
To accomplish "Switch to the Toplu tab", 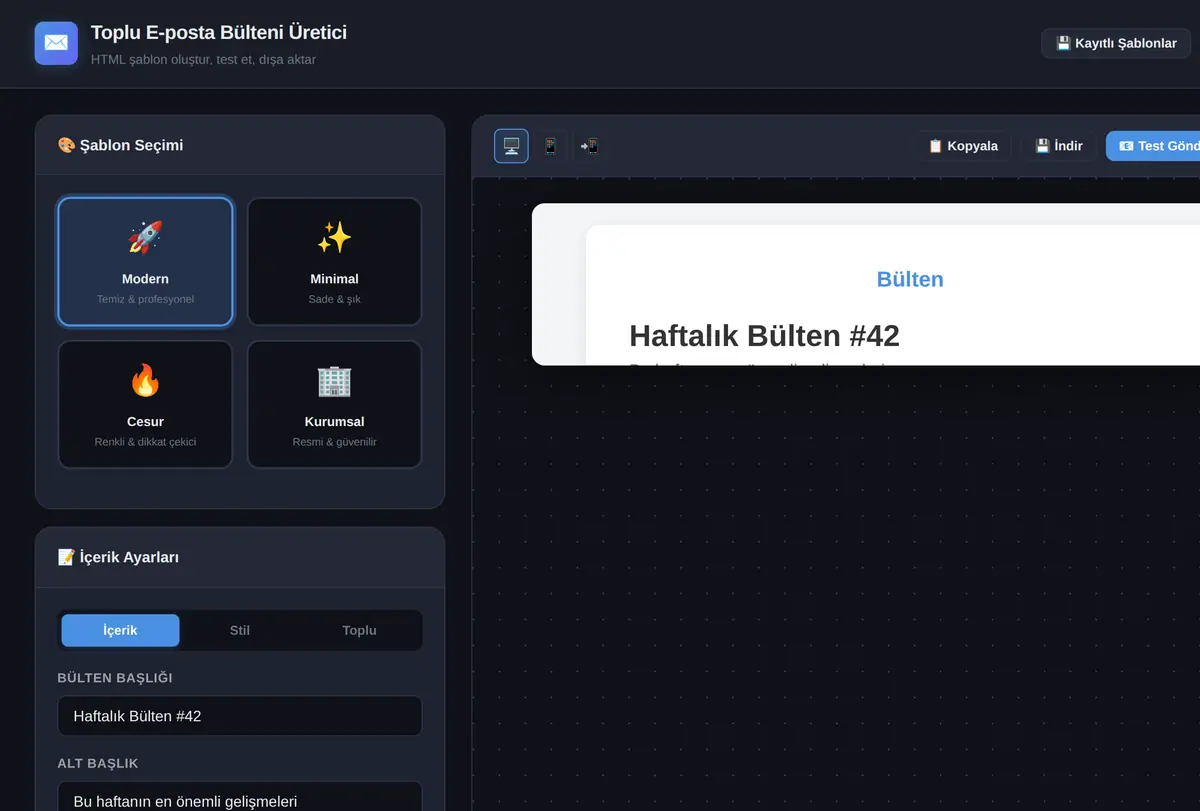I will (359, 630).
